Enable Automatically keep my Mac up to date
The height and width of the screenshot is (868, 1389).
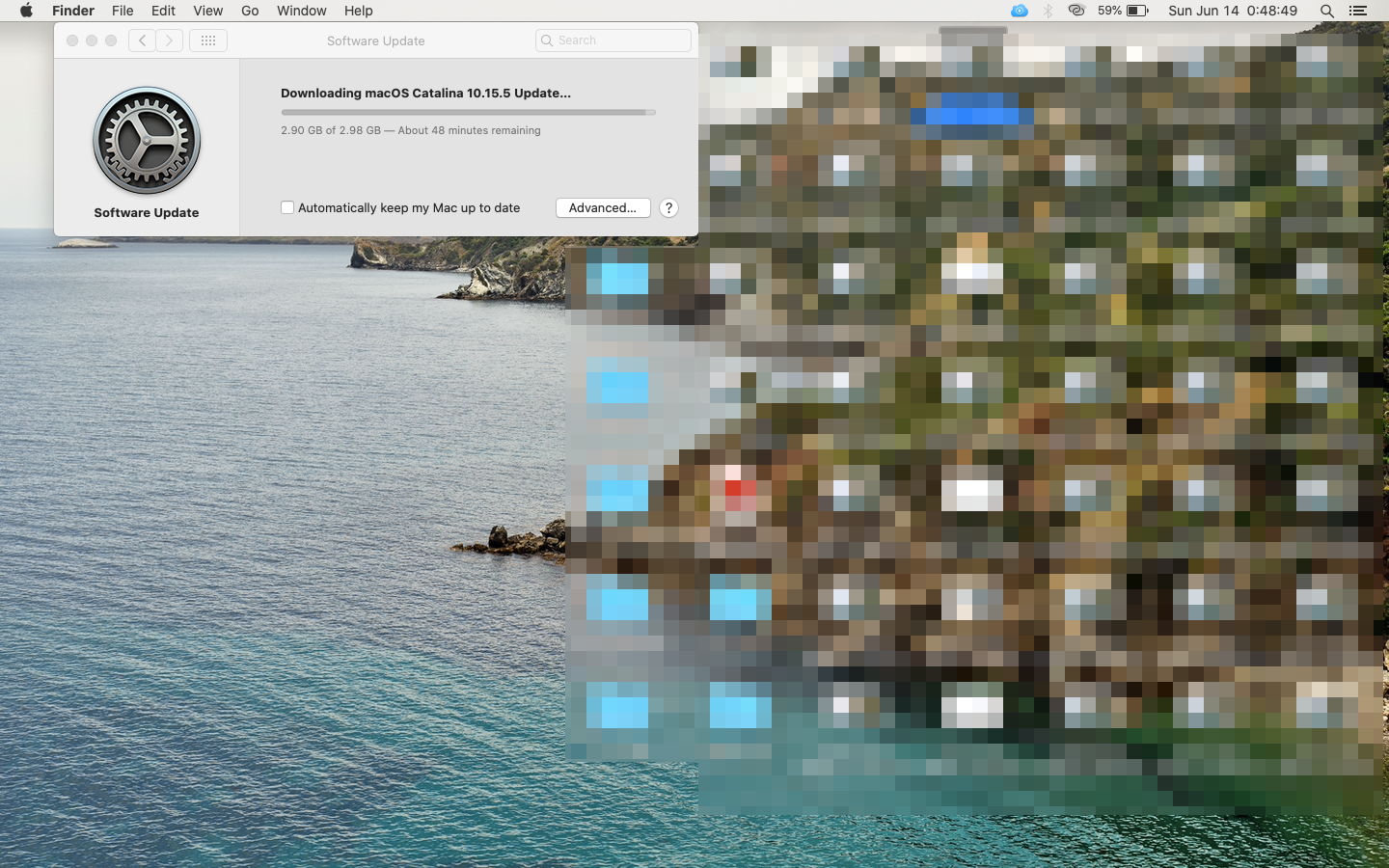tap(287, 207)
